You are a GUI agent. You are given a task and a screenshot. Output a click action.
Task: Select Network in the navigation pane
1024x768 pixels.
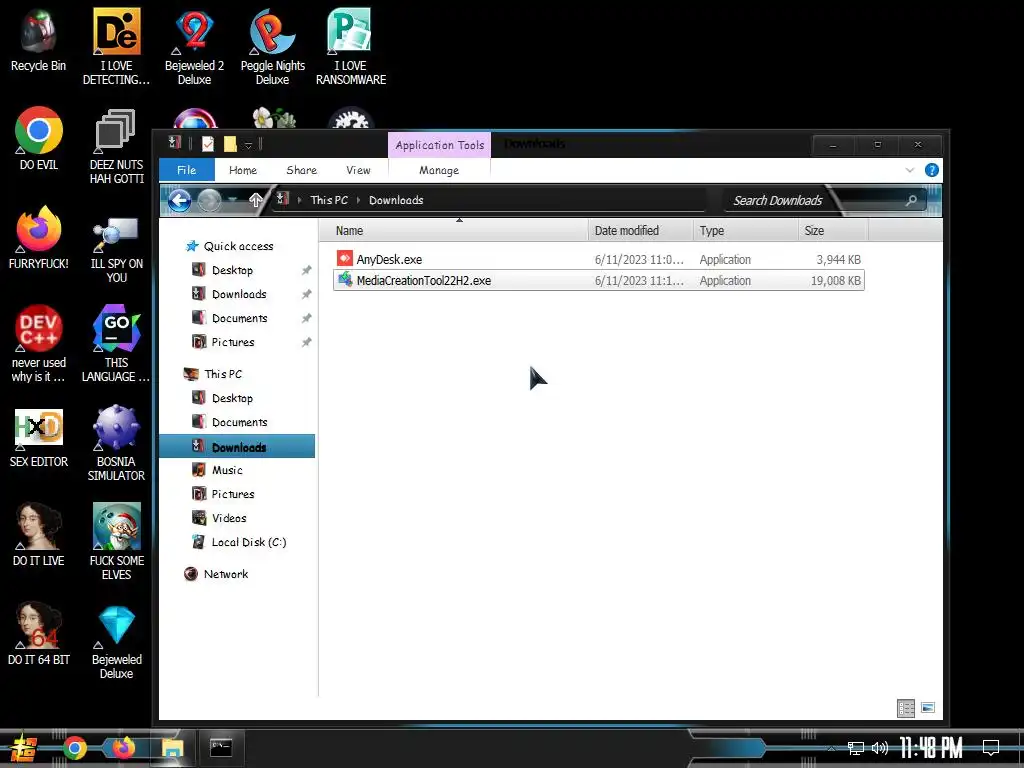[x=225, y=574]
